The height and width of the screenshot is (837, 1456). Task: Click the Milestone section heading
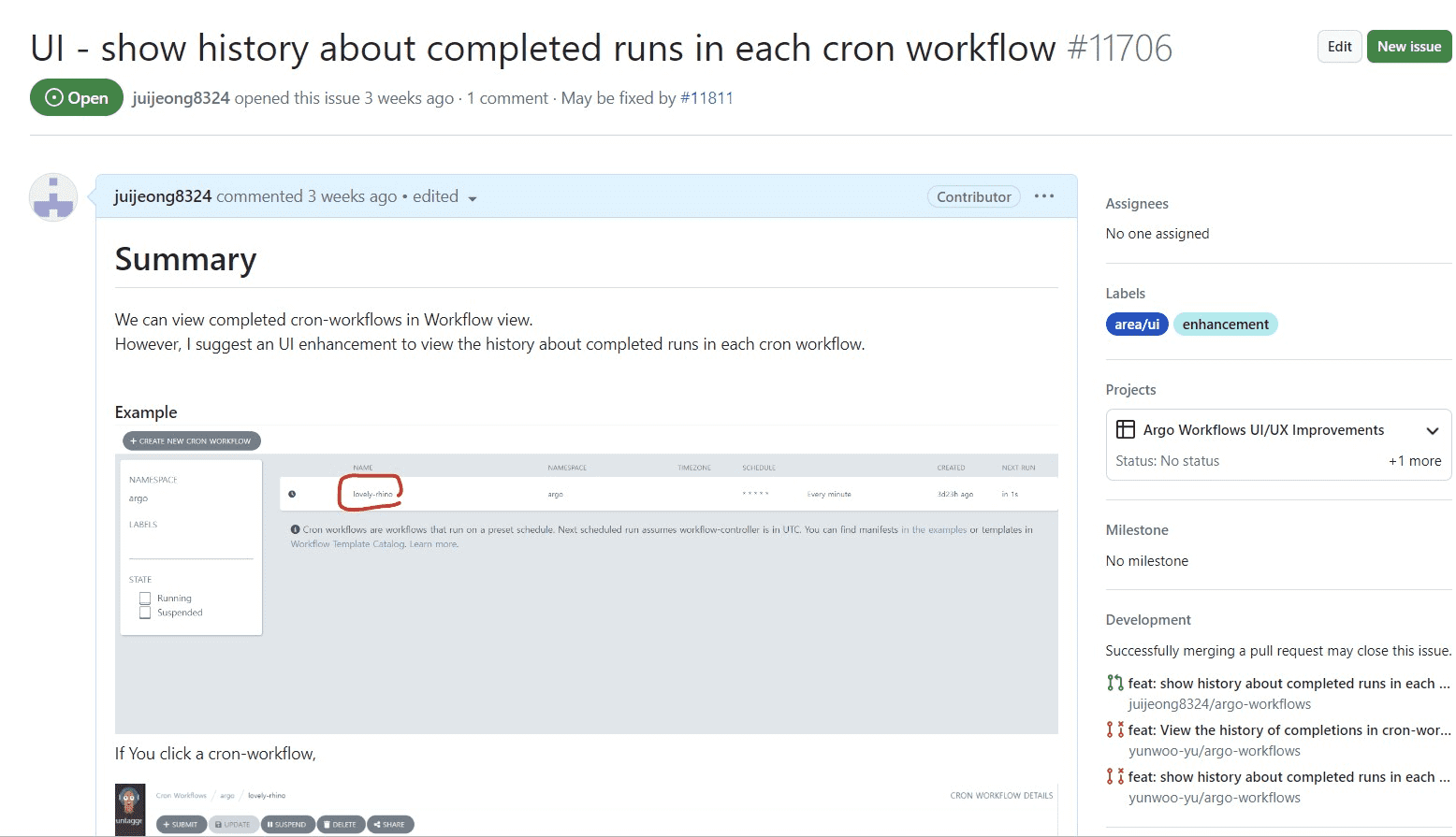tap(1137, 530)
